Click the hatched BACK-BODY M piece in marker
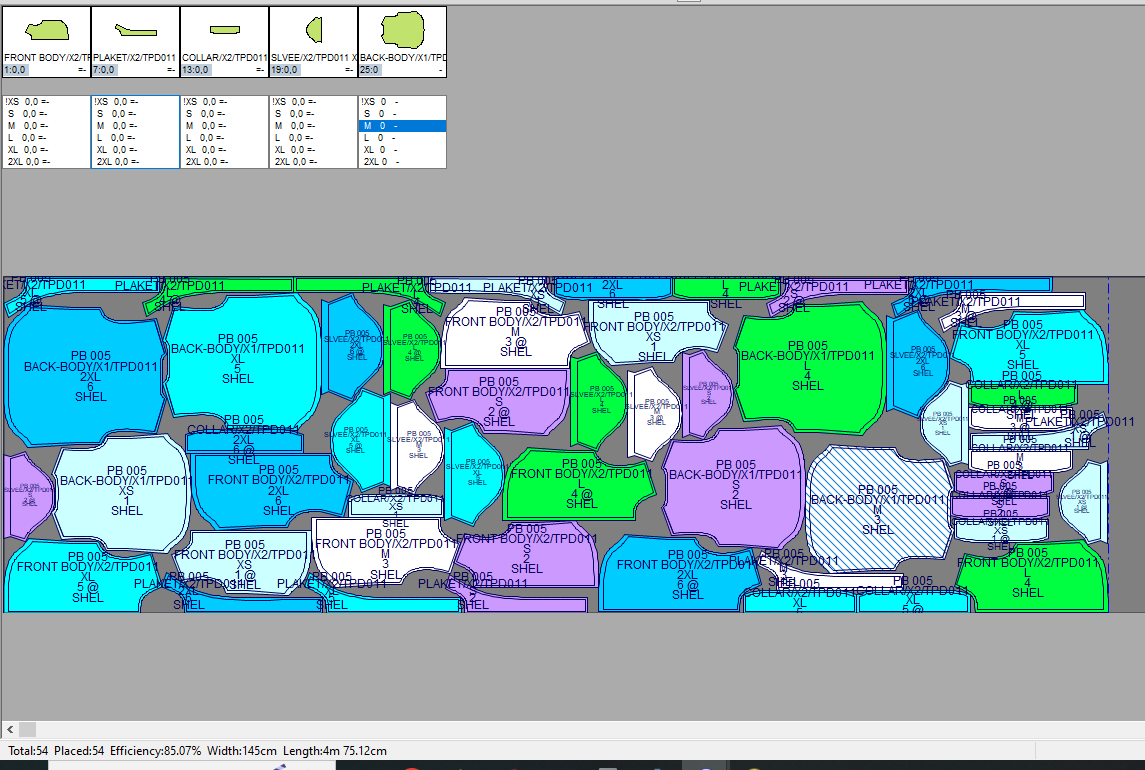The width and height of the screenshot is (1145, 770). point(876,505)
